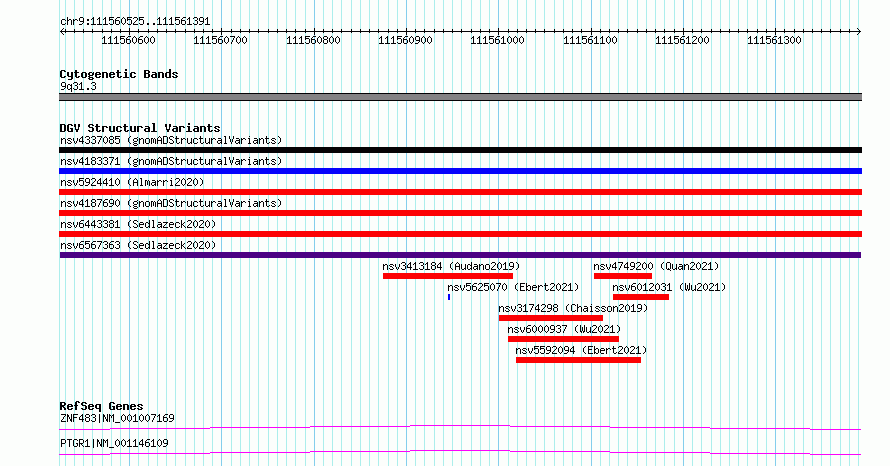Open nsv6567363 Sedlazeck2020 label
This screenshot has width=890, height=466.
(x=138, y=245)
